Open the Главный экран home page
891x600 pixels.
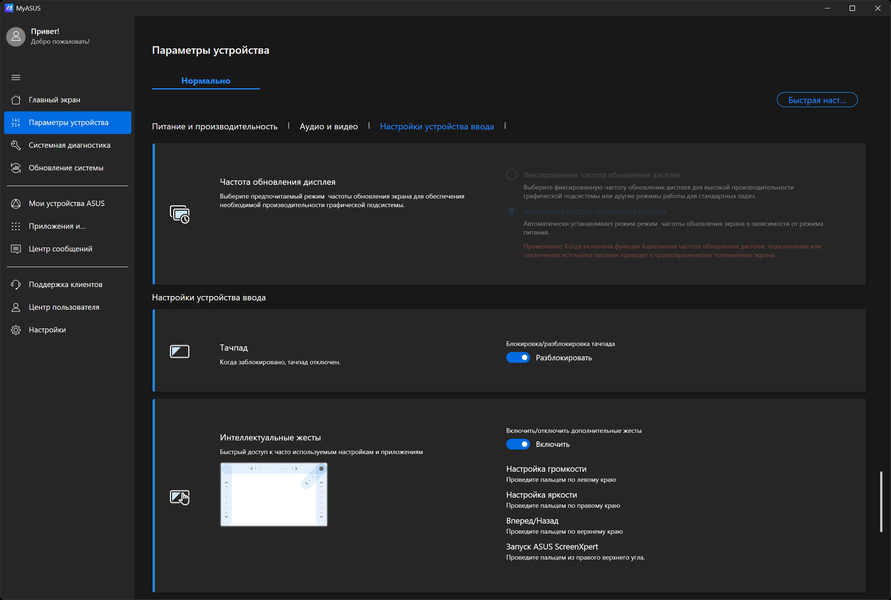(x=55, y=100)
